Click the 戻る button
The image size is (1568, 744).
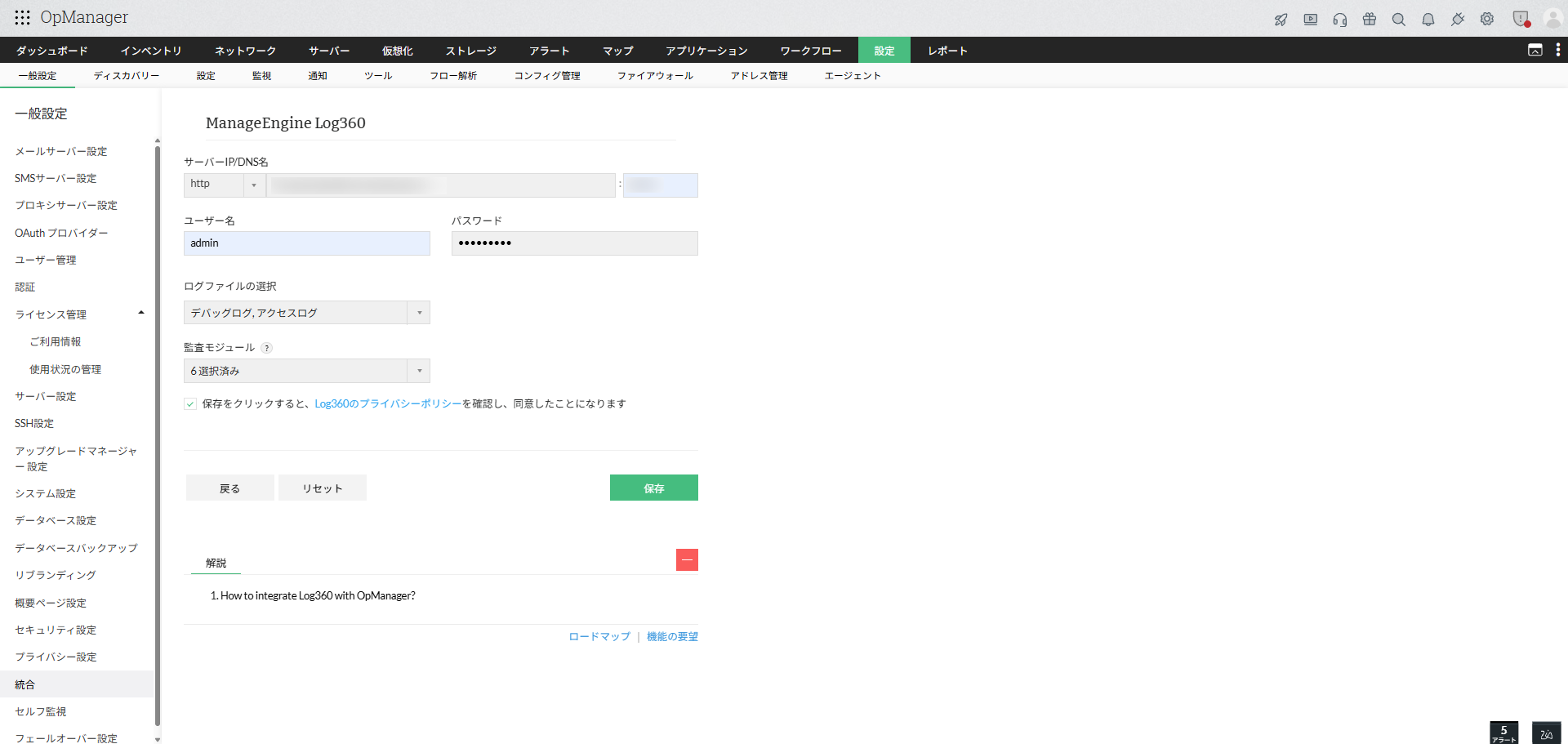[230, 488]
